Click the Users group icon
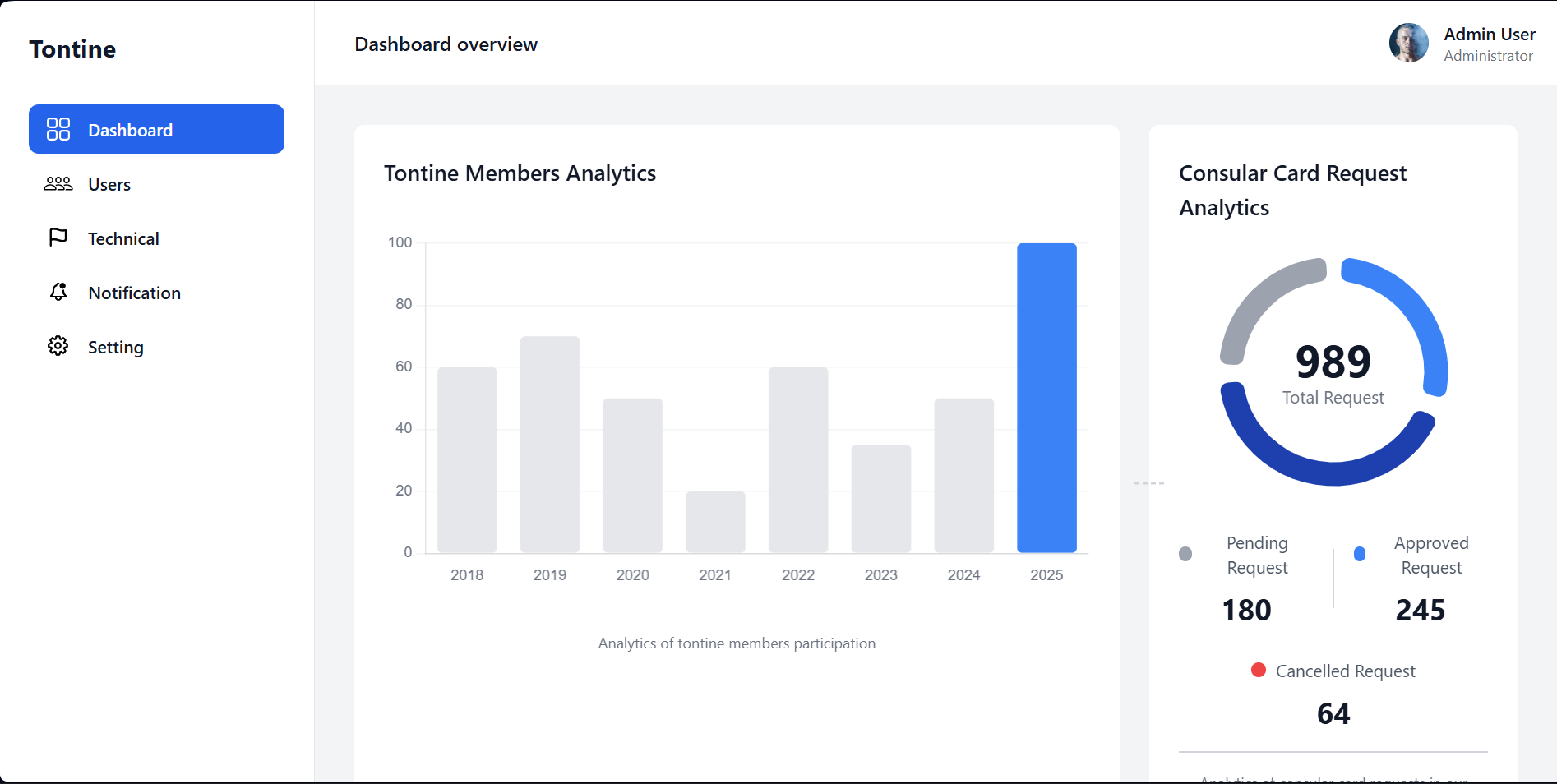Screen dimensions: 1557x784 point(58,184)
